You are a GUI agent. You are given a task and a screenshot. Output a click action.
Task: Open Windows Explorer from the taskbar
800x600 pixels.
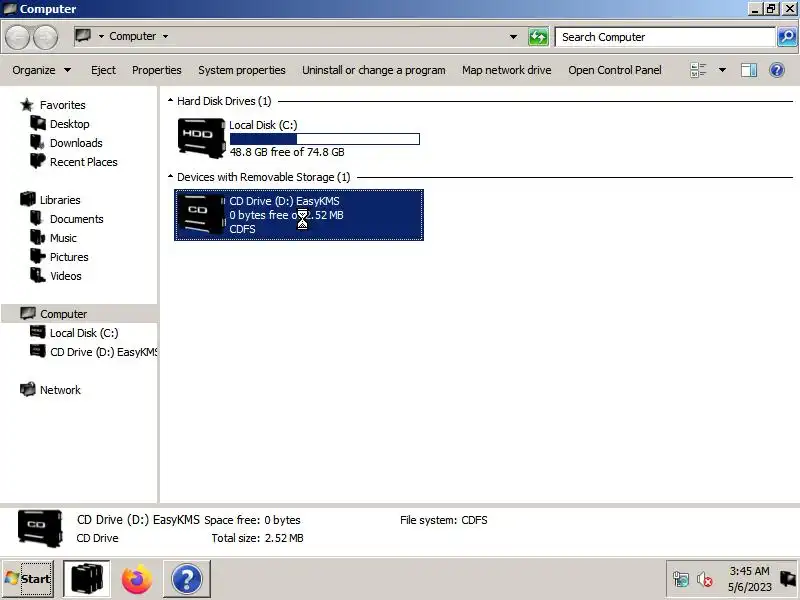pos(87,579)
